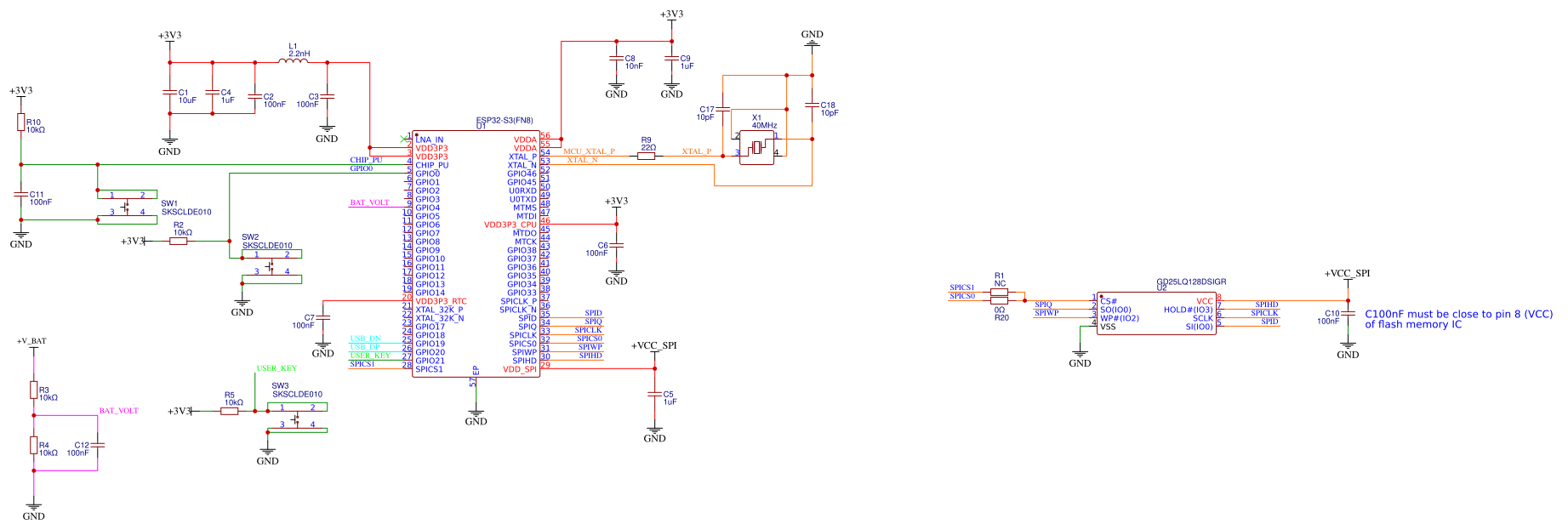Select the MCU_XTAL_P net label
Screen dimensions: 1568x530
coord(589,151)
